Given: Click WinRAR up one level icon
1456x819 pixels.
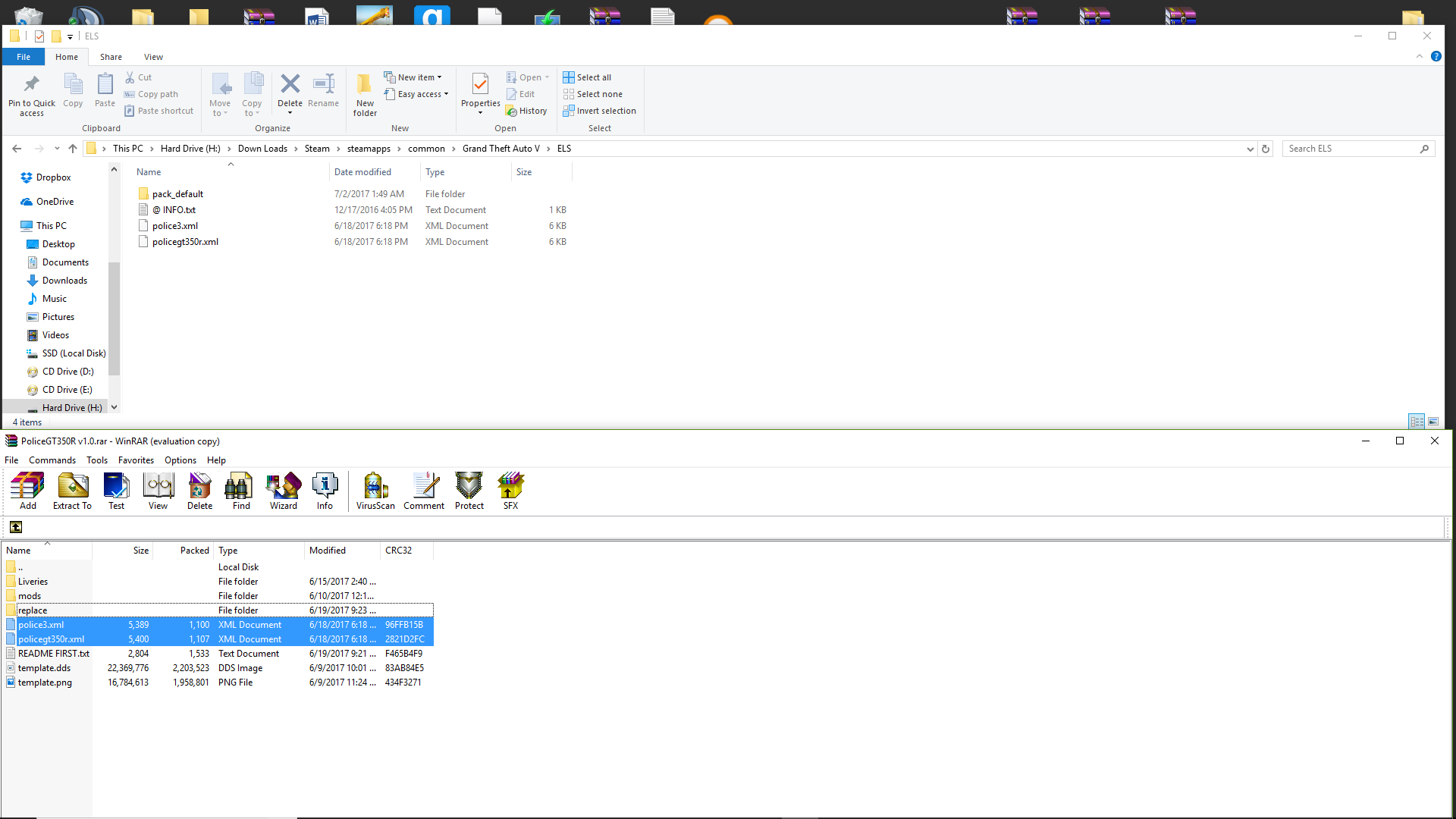Looking at the screenshot, I should tap(16, 527).
